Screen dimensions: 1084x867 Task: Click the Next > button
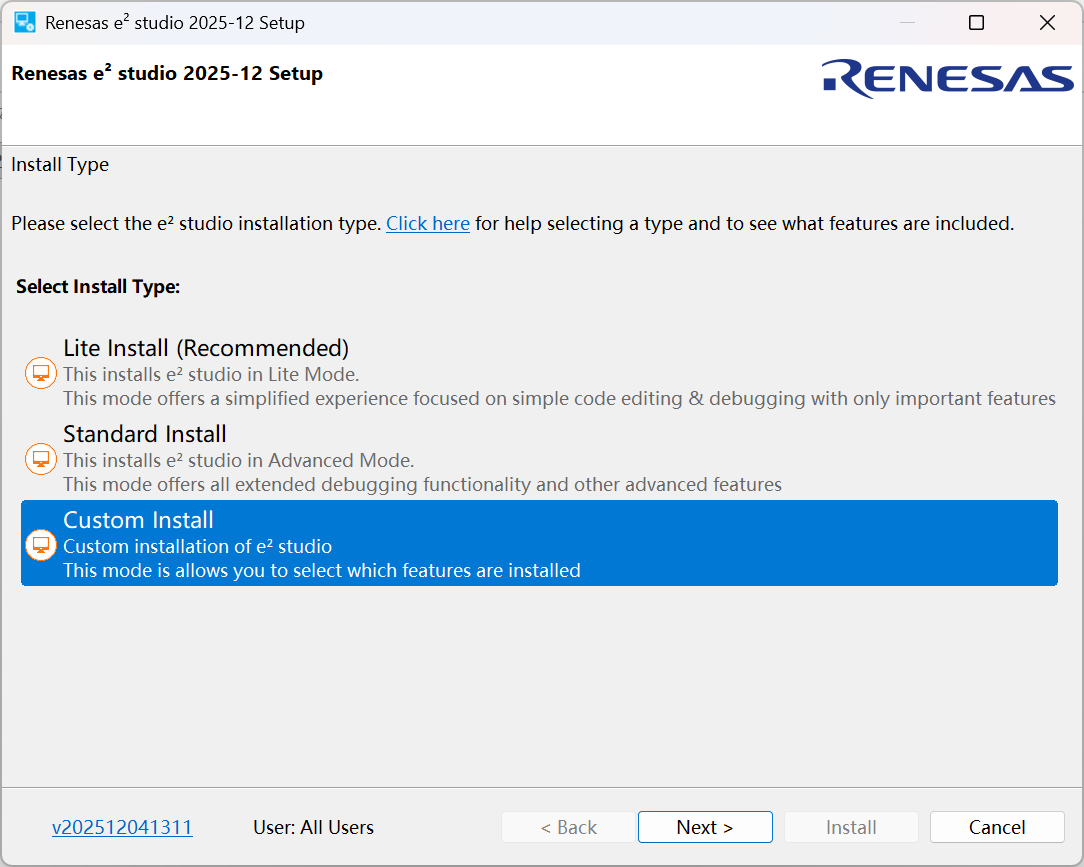(x=705, y=827)
